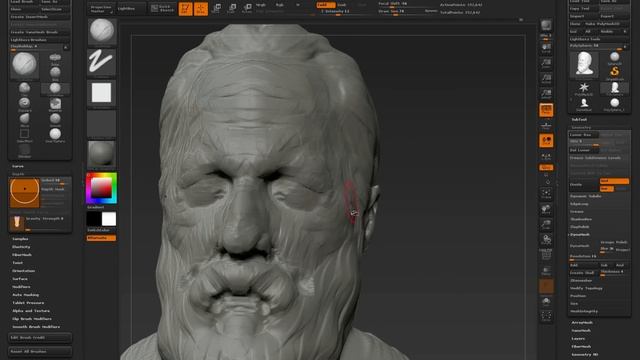
Task: Select the SelectRect brush icon
Action: [x=24, y=135]
